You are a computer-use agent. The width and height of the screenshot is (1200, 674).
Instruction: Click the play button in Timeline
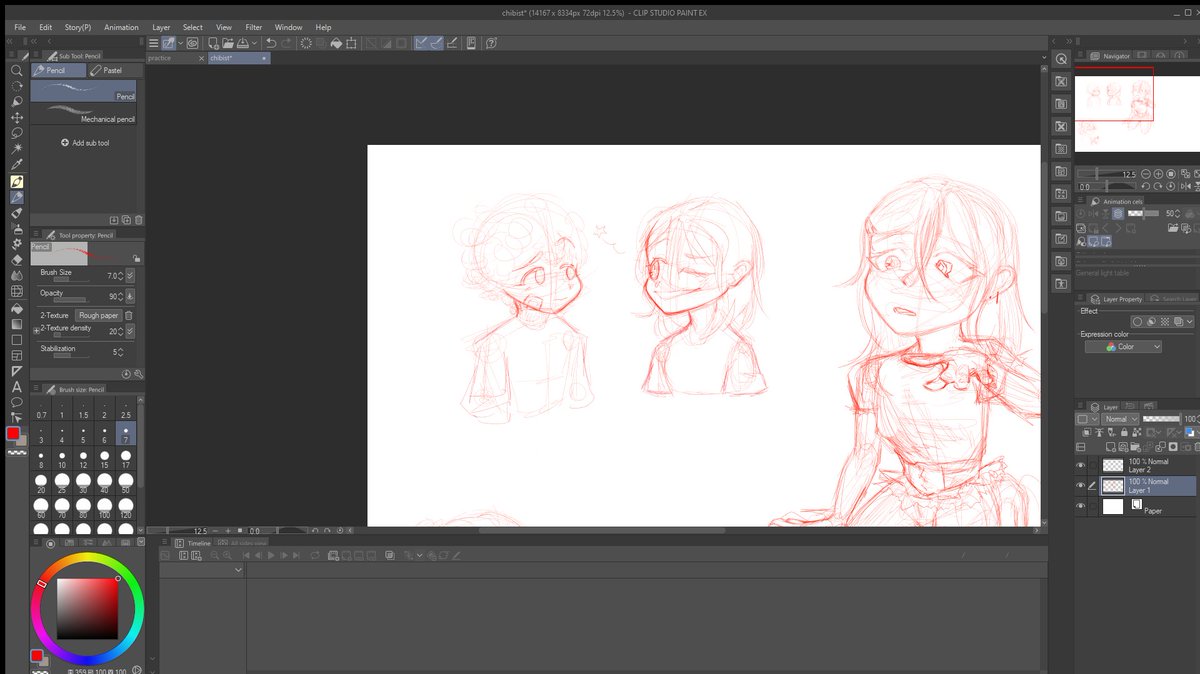[270, 554]
